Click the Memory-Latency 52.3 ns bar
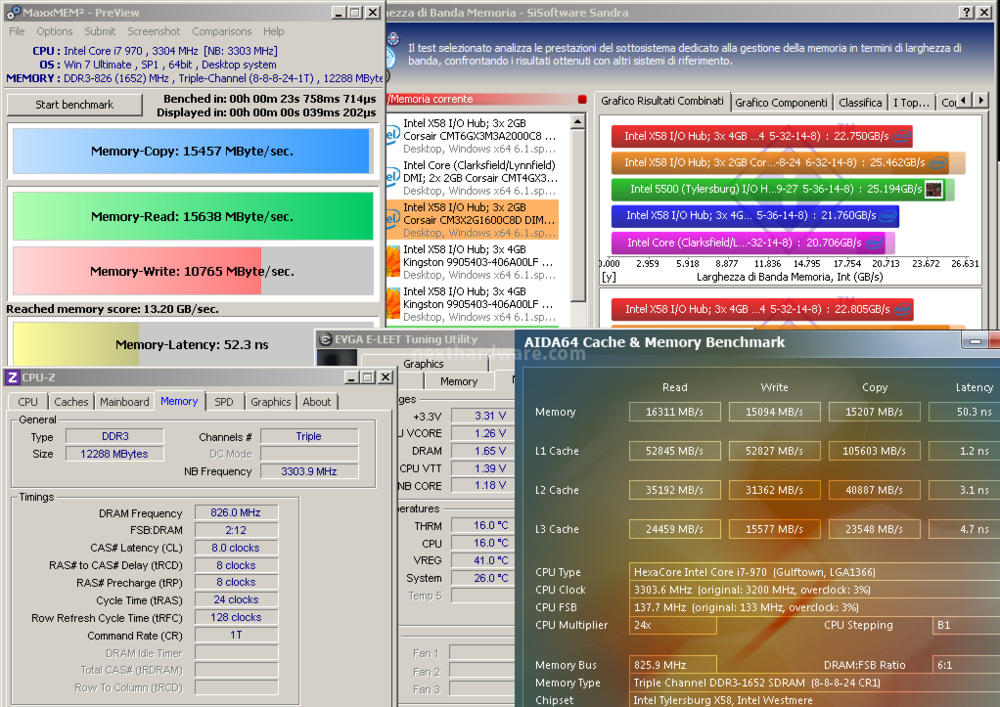1000x707 pixels. point(191,344)
